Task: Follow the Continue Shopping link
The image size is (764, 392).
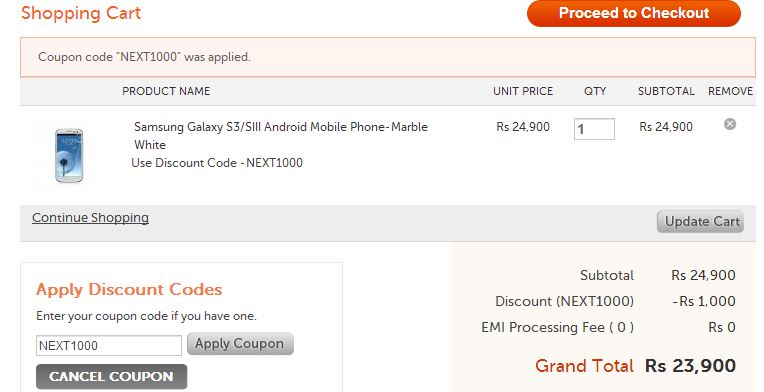Action: pos(90,218)
